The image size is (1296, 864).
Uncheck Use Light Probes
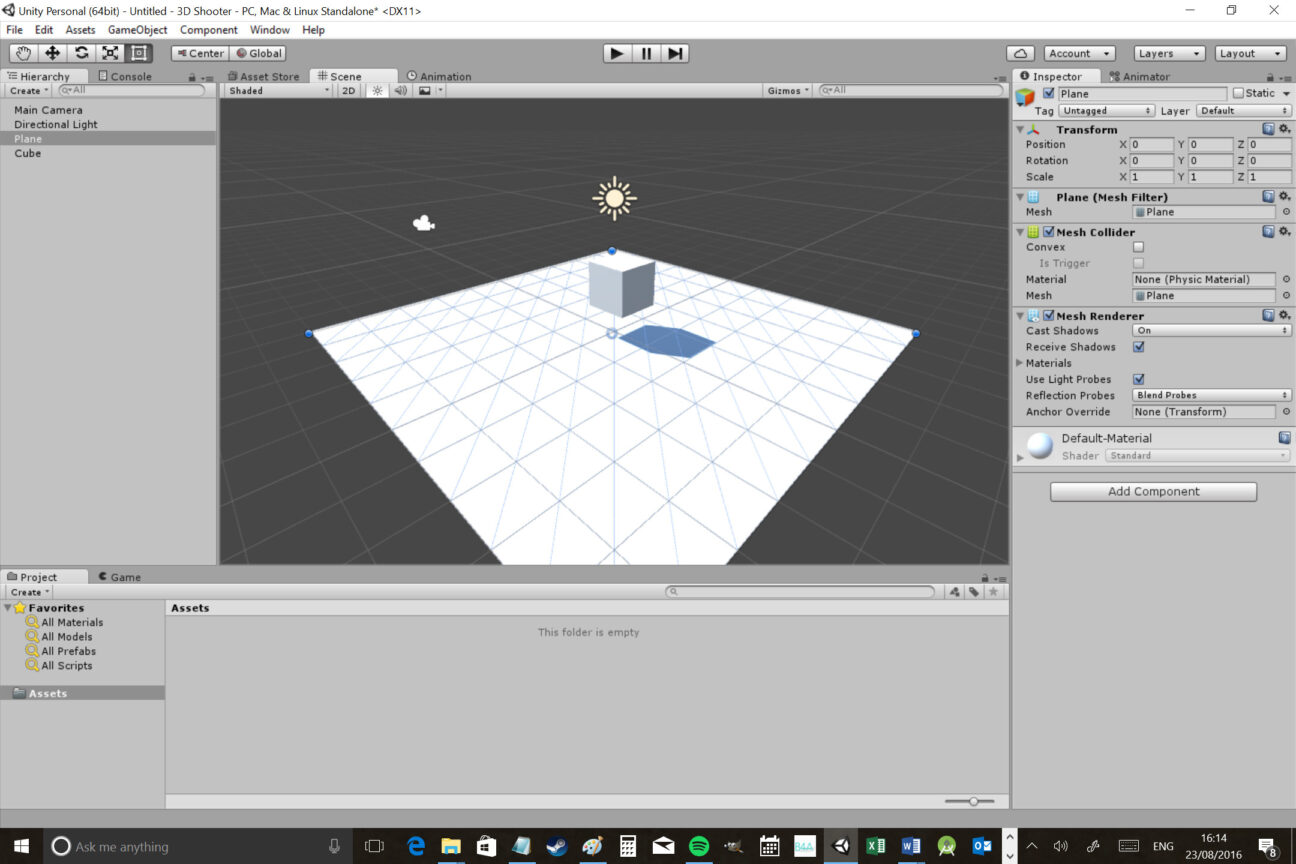(1137, 379)
